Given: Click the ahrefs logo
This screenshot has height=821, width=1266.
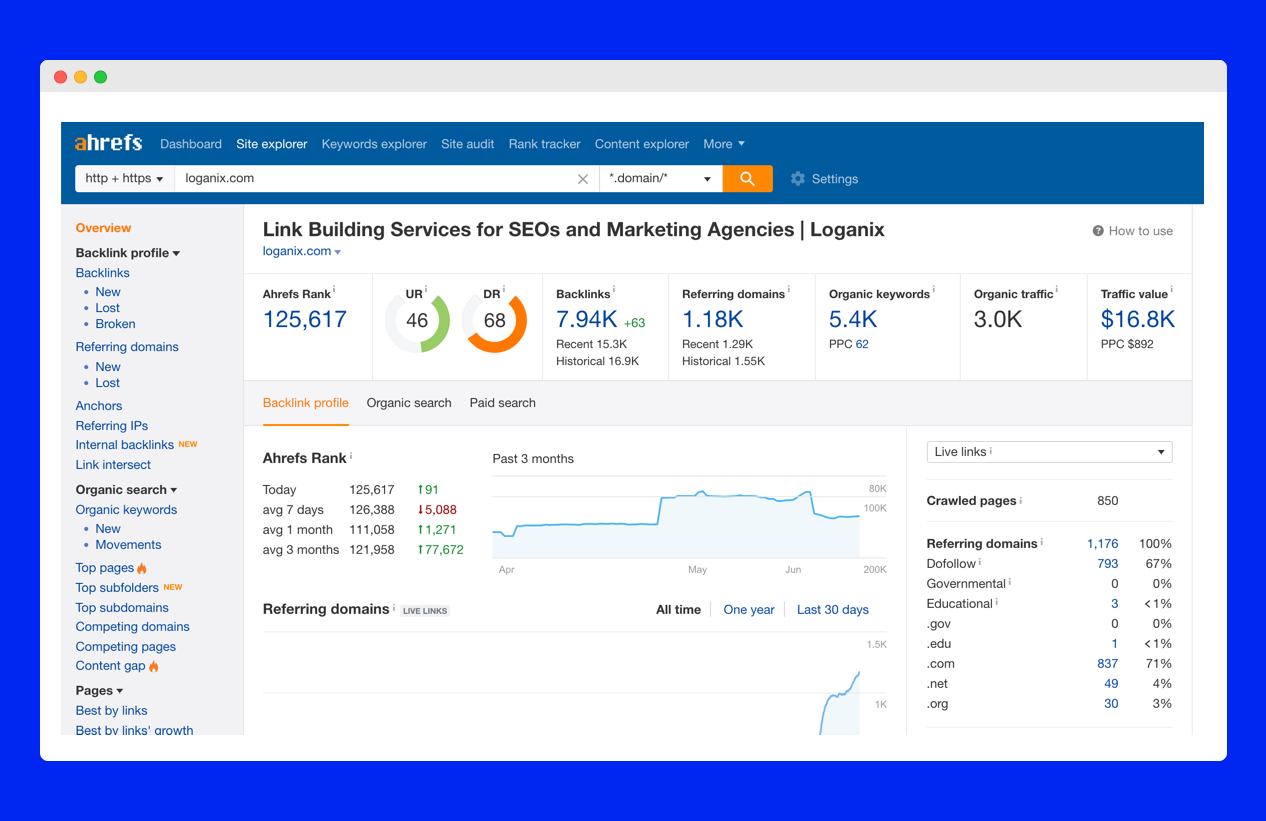Looking at the screenshot, I should (109, 143).
